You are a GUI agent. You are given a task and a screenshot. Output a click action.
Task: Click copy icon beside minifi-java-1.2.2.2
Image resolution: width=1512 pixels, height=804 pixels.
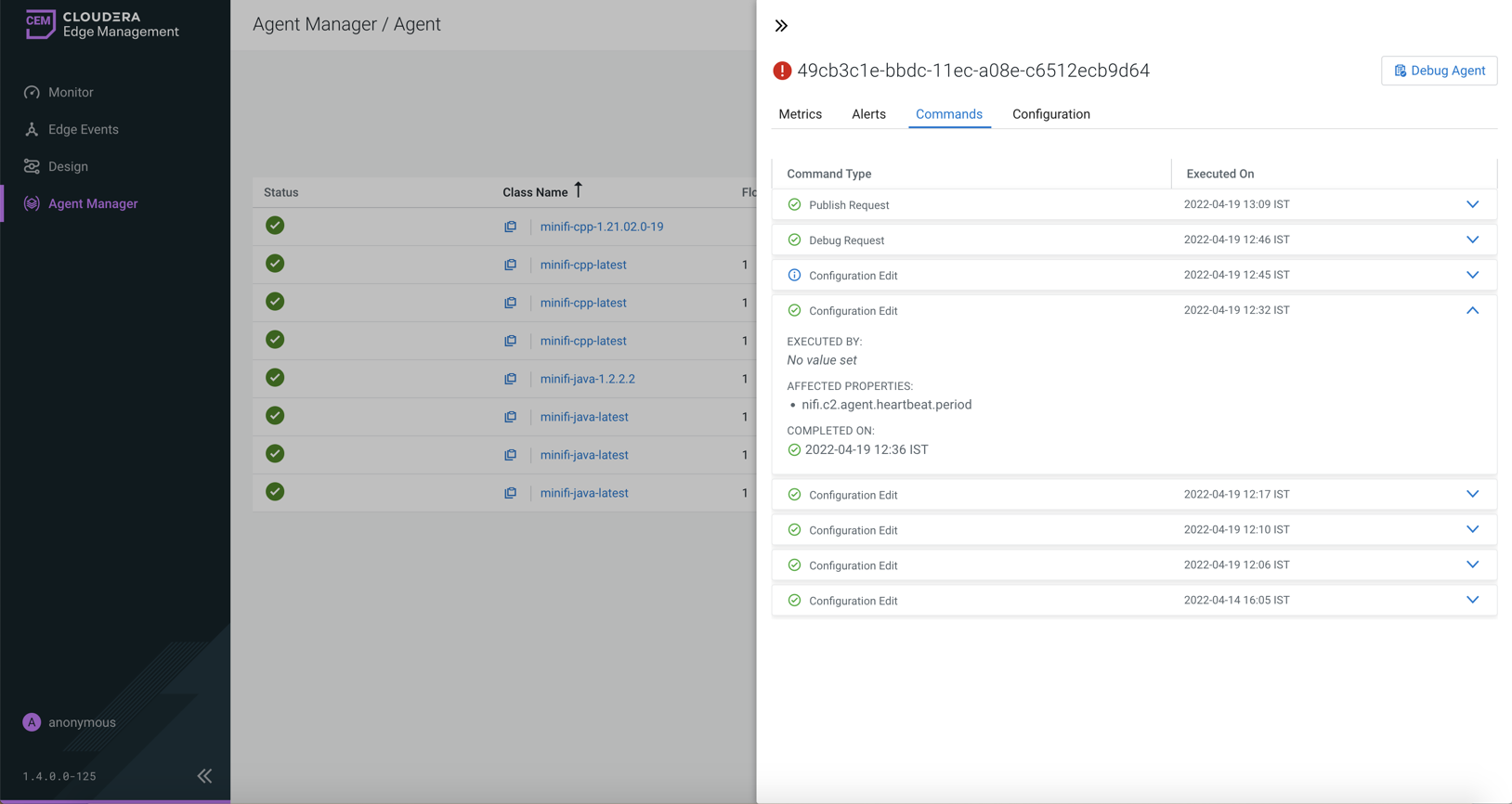tap(511, 379)
